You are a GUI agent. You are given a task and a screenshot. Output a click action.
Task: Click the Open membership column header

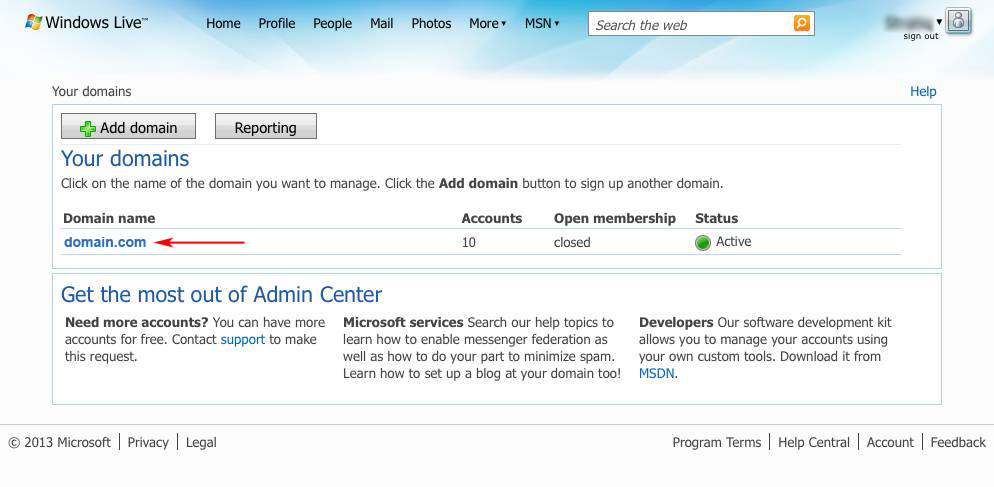tap(615, 219)
